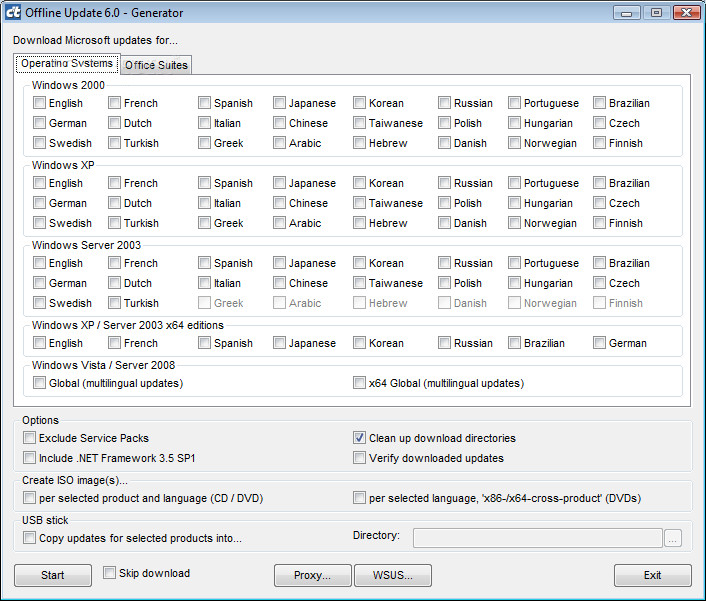Toggle the Skip download checkbox
Screen dimensions: 706x601
(x=109, y=573)
